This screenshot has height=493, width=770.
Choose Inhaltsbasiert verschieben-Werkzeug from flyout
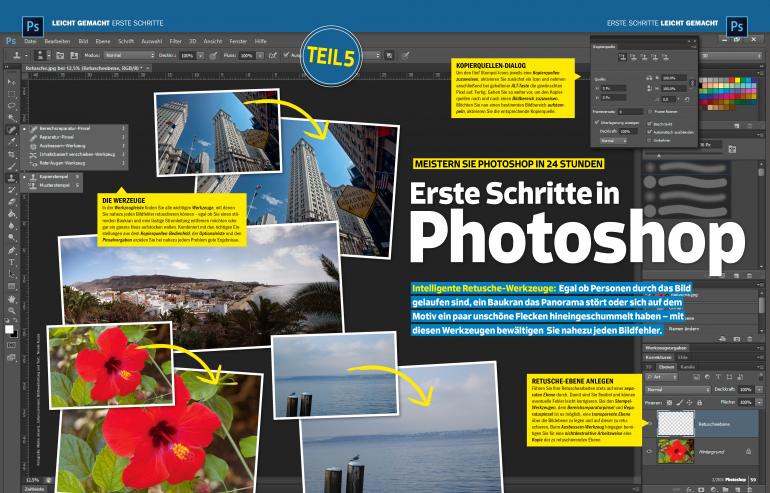(x=77, y=154)
